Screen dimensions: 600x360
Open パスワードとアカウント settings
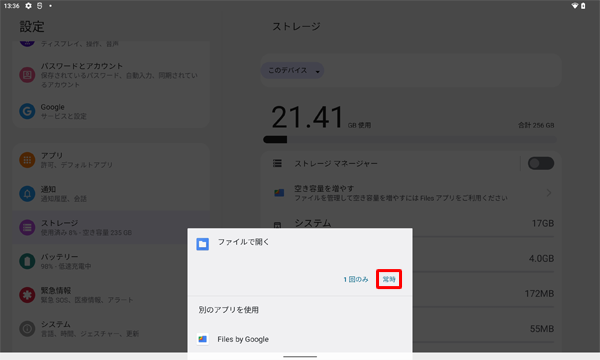tap(111, 75)
